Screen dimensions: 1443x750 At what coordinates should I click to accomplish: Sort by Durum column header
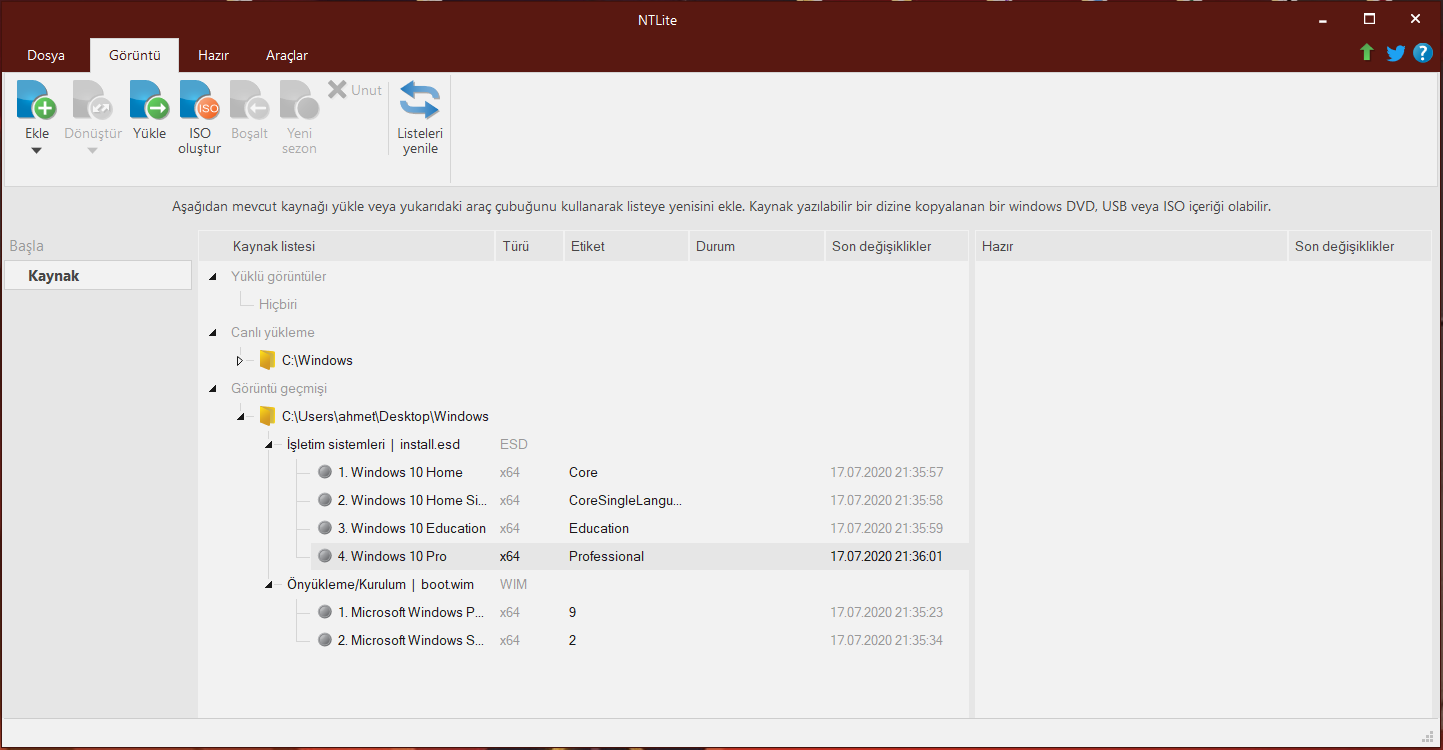point(757,246)
